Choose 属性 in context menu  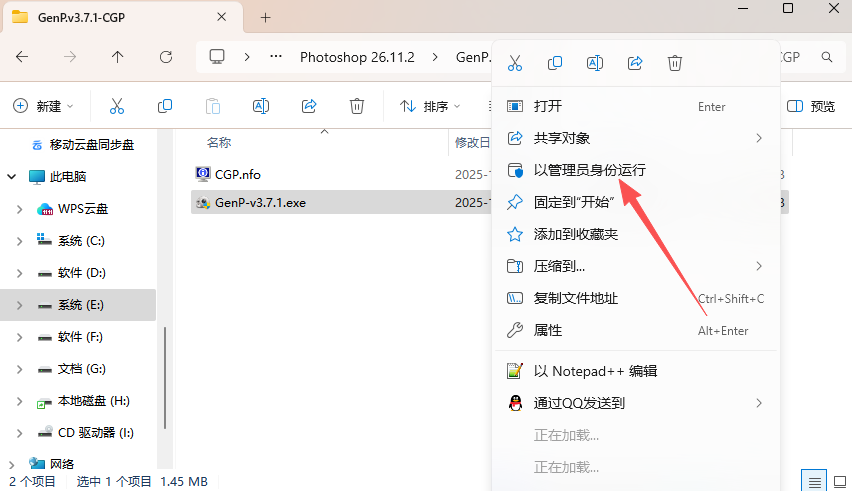tap(636, 330)
